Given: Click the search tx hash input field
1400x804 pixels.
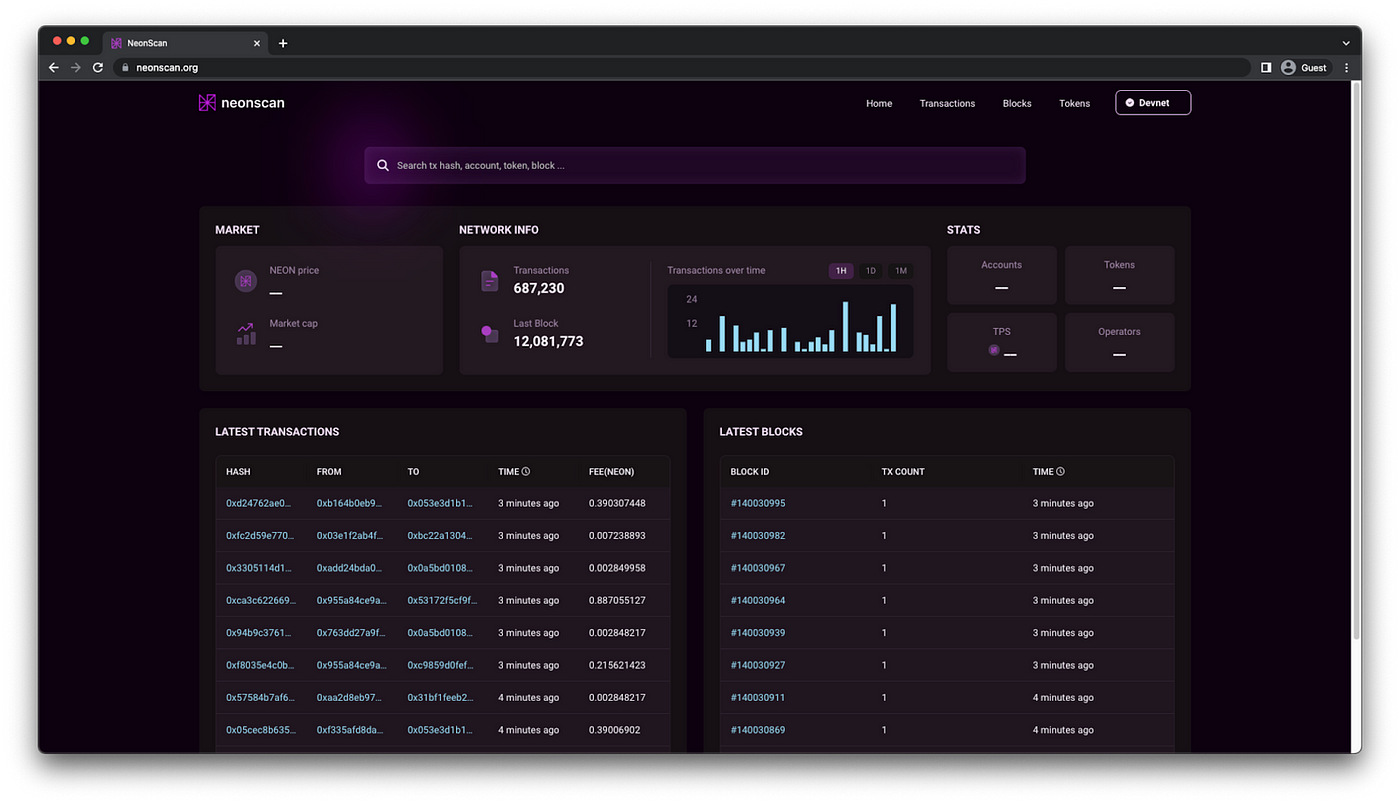Looking at the screenshot, I should (695, 165).
